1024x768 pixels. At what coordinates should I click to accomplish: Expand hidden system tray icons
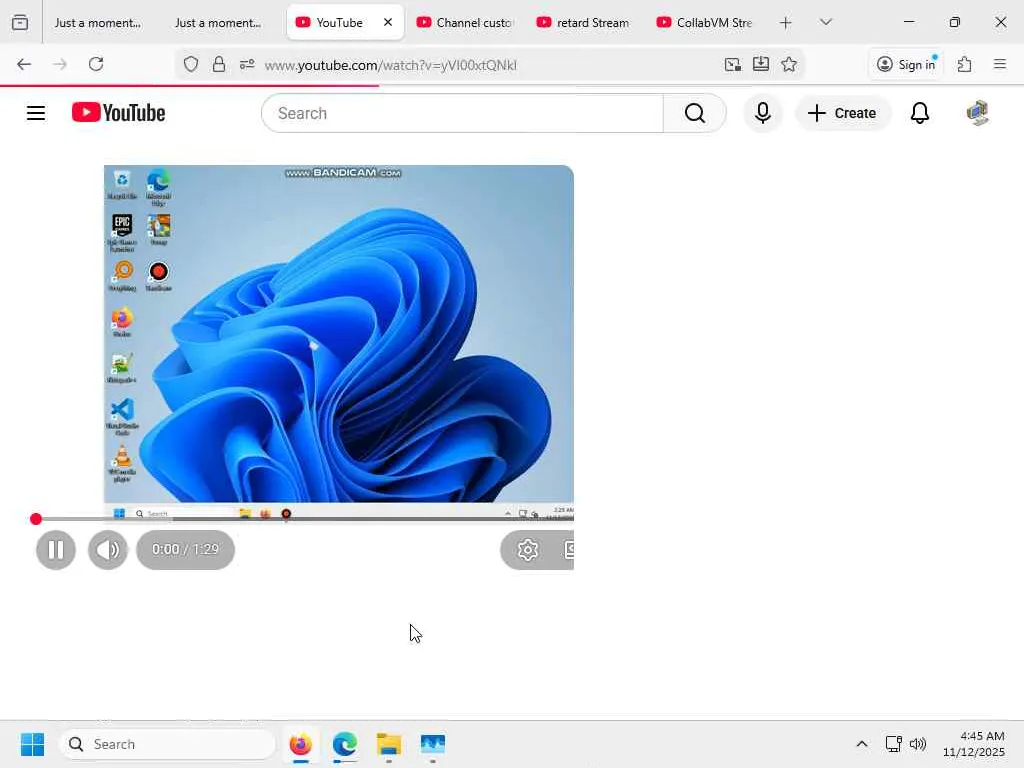(862, 744)
